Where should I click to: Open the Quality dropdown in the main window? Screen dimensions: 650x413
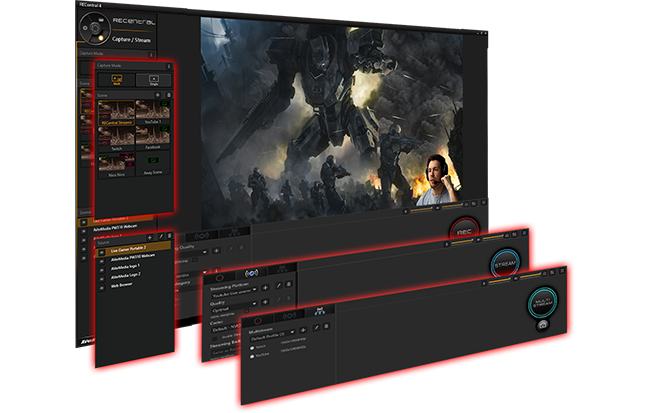click(x=191, y=253)
